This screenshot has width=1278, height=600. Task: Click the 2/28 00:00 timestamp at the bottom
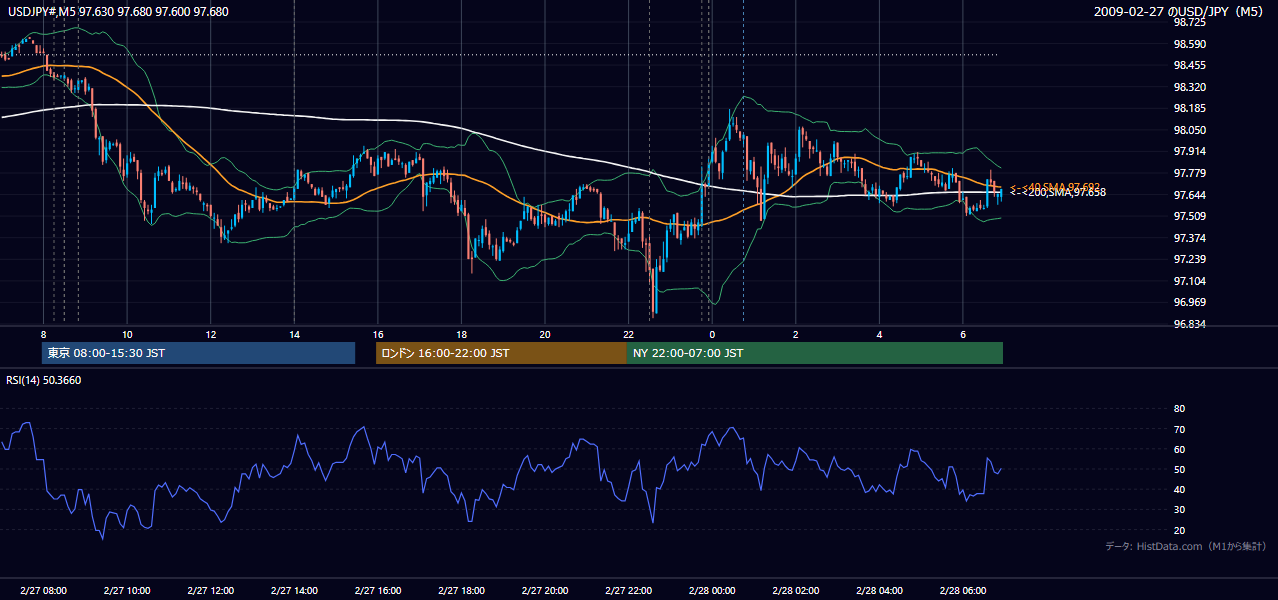click(711, 591)
